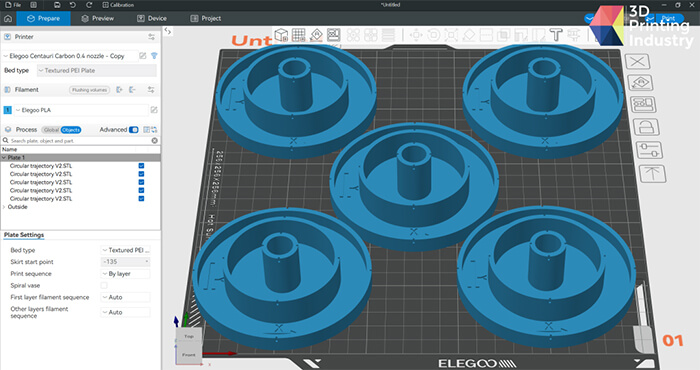The image size is (700, 370).
Task: Select the Lay on face tool
Action: [x=468, y=35]
